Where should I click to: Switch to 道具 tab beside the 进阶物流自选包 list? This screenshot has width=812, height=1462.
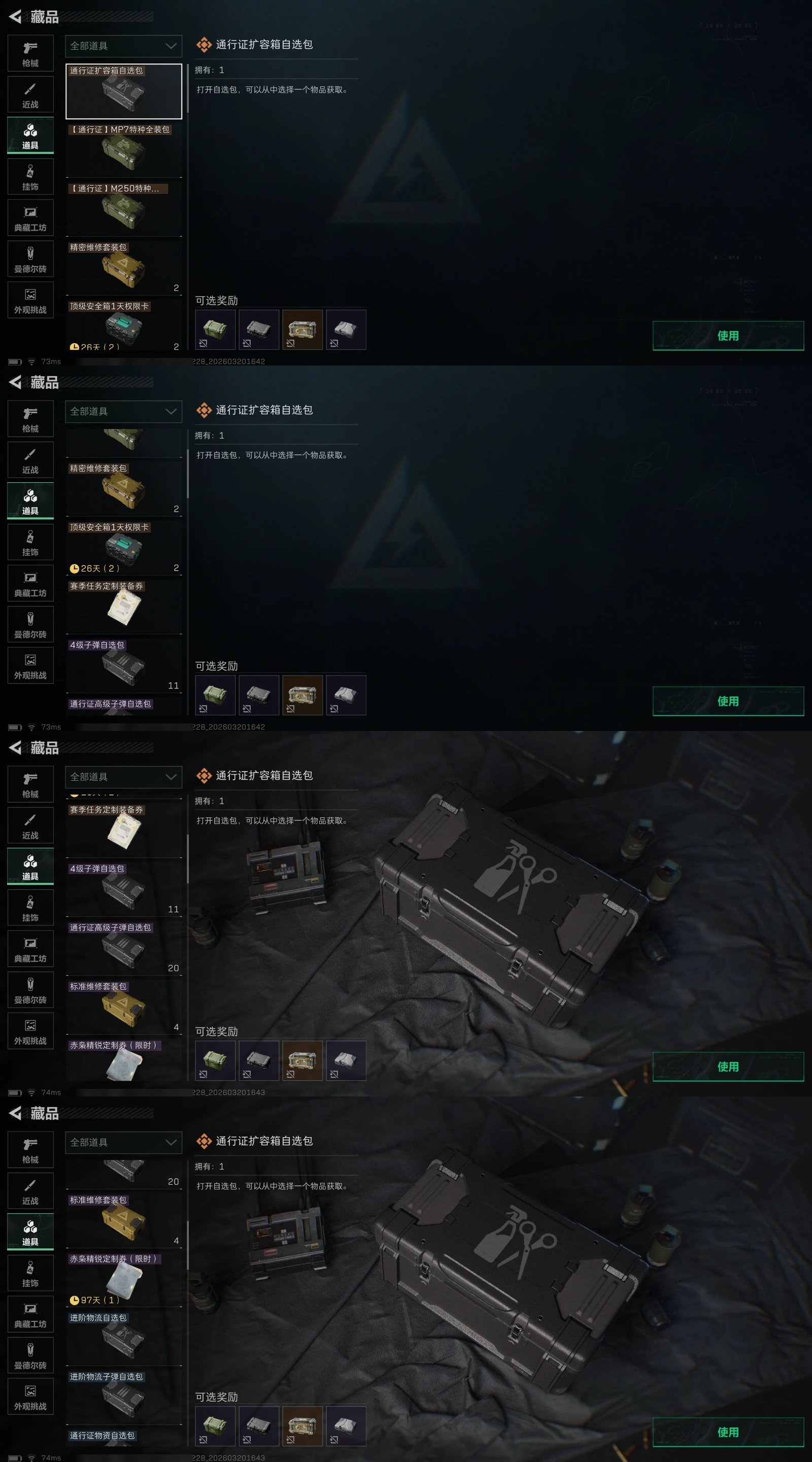(30, 1232)
